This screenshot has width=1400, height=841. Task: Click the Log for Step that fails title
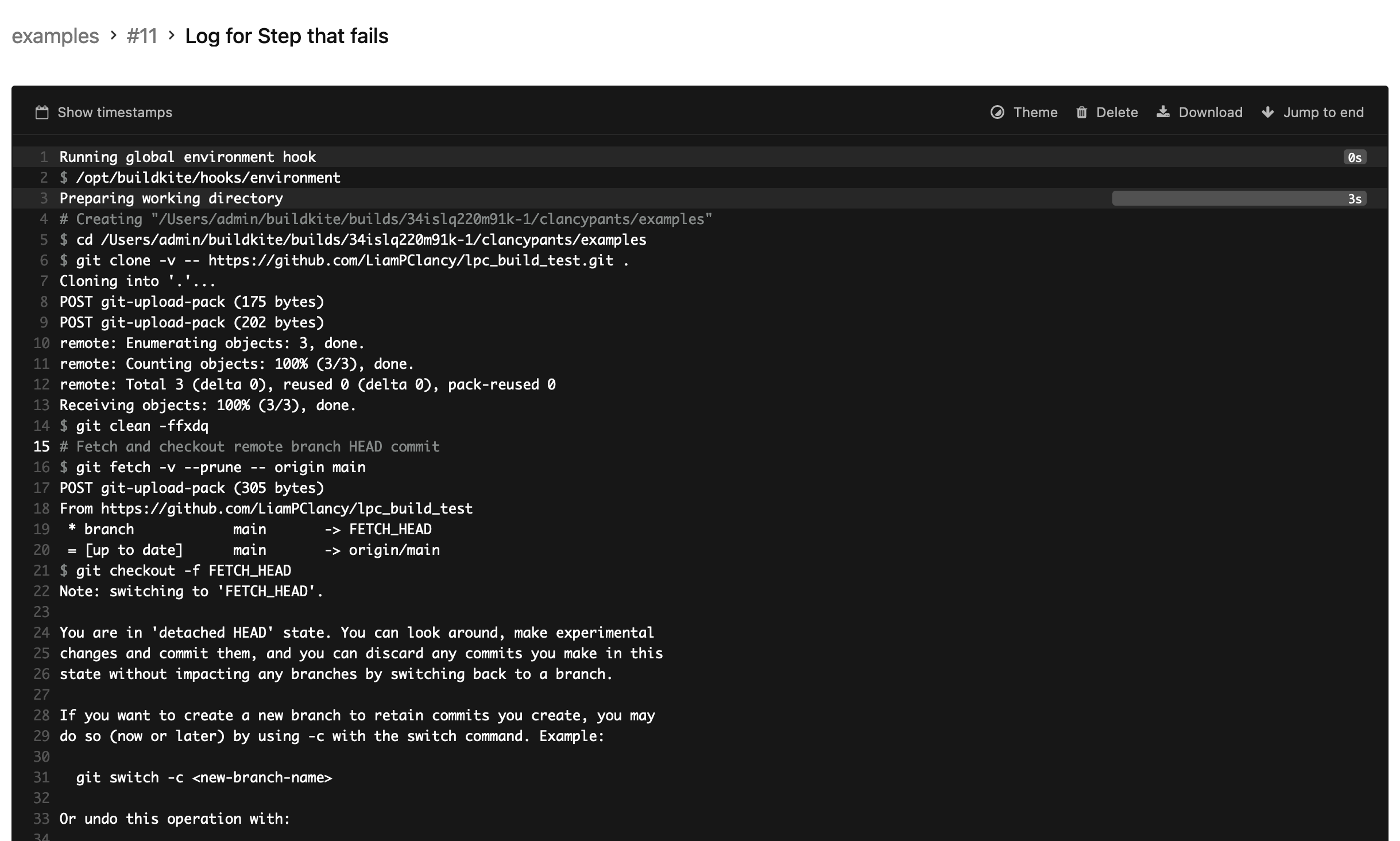click(287, 36)
